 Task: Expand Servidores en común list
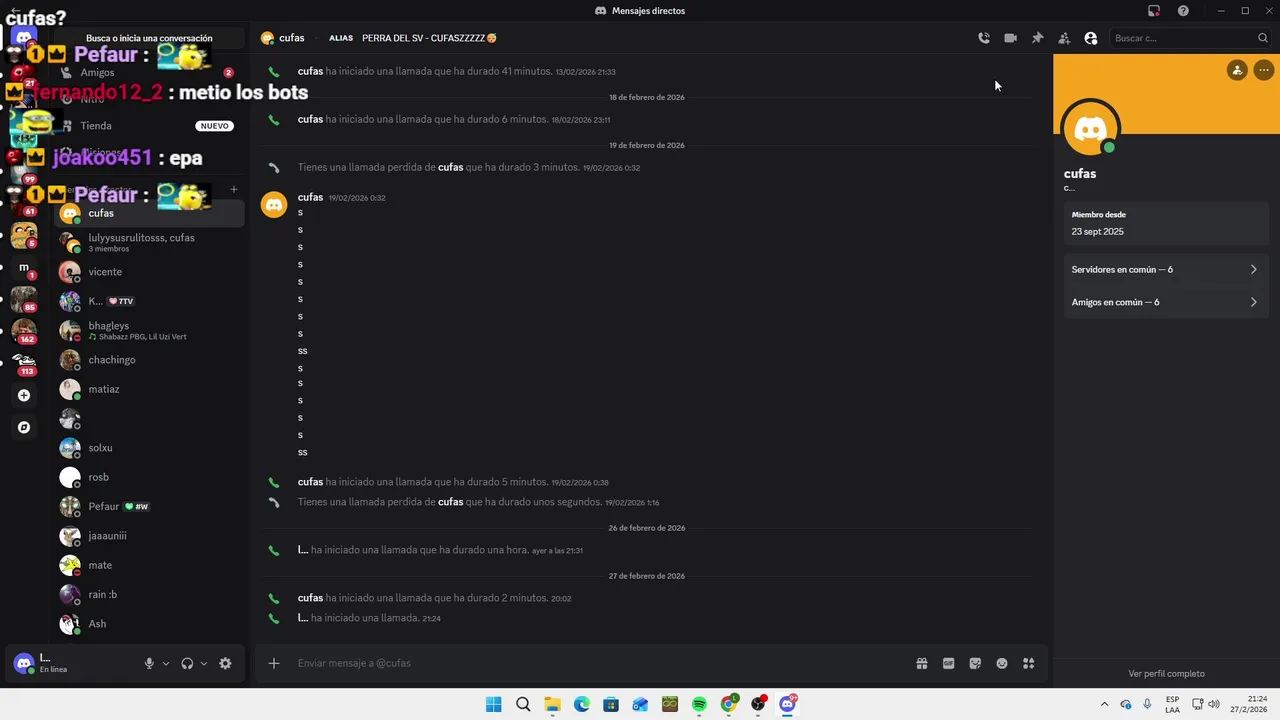tap(1166, 269)
